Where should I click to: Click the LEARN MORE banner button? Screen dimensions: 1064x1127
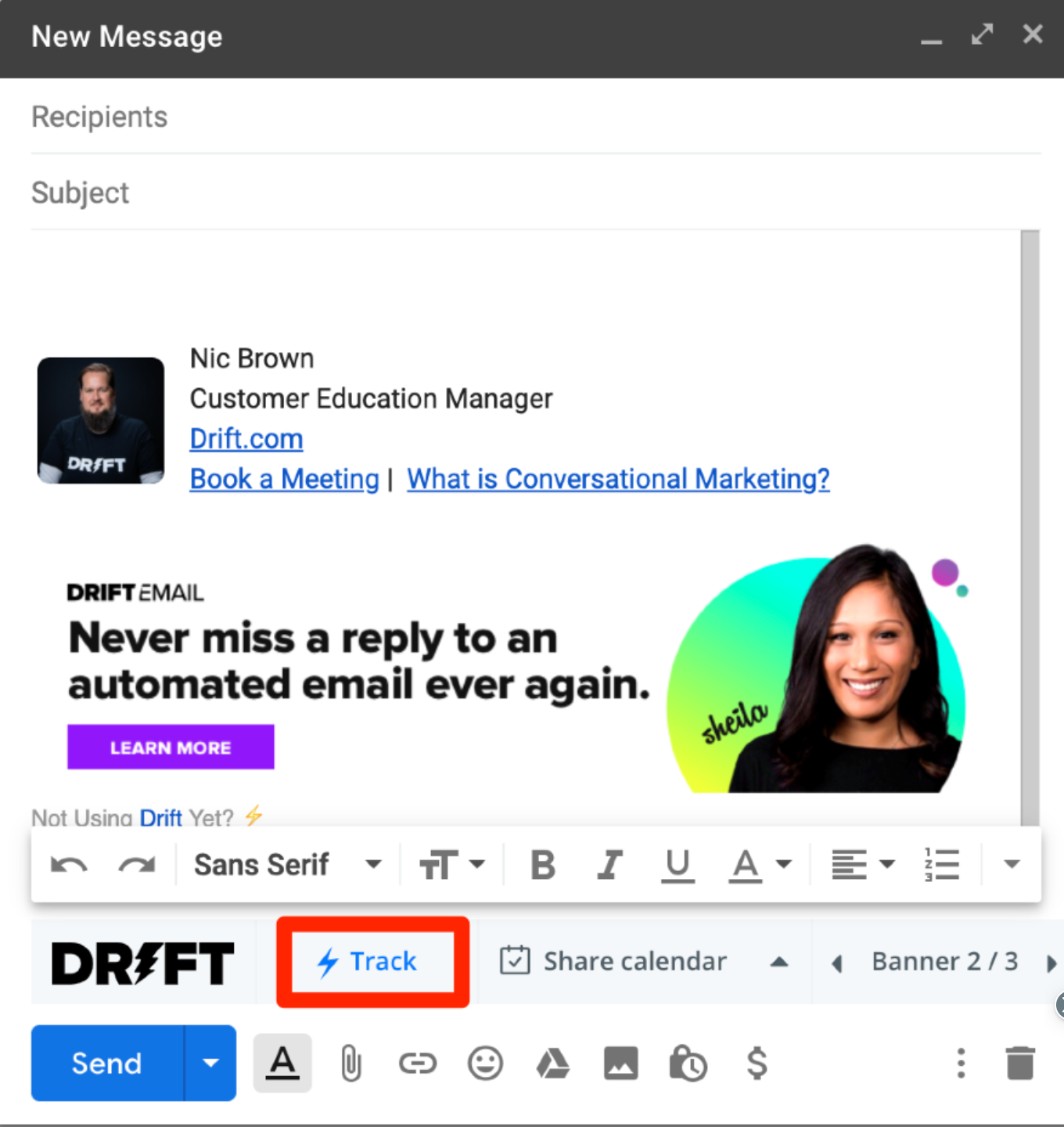point(171,747)
